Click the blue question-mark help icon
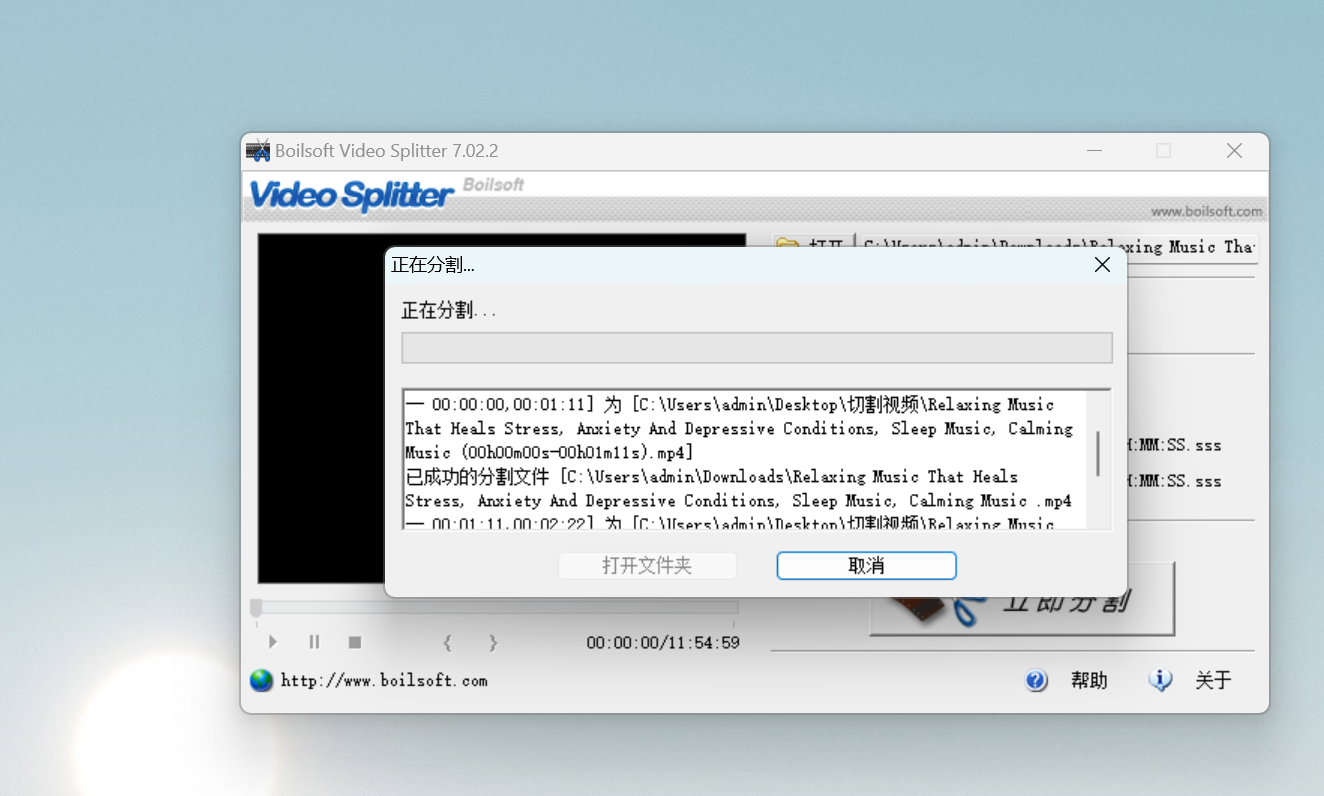 [1036, 681]
